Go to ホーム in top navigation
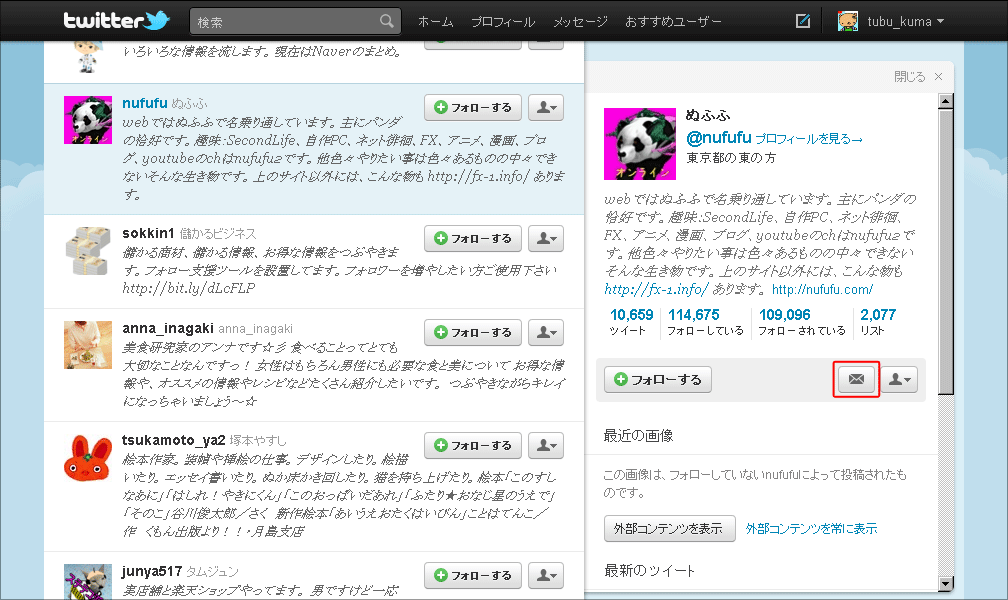Image resolution: width=1008 pixels, height=600 pixels. pyautogui.click(x=436, y=22)
